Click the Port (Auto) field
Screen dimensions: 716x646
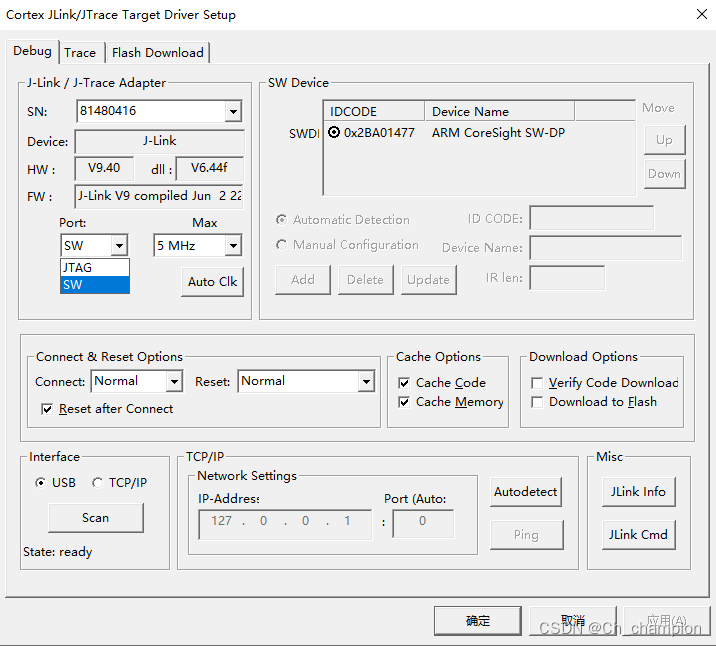(423, 524)
